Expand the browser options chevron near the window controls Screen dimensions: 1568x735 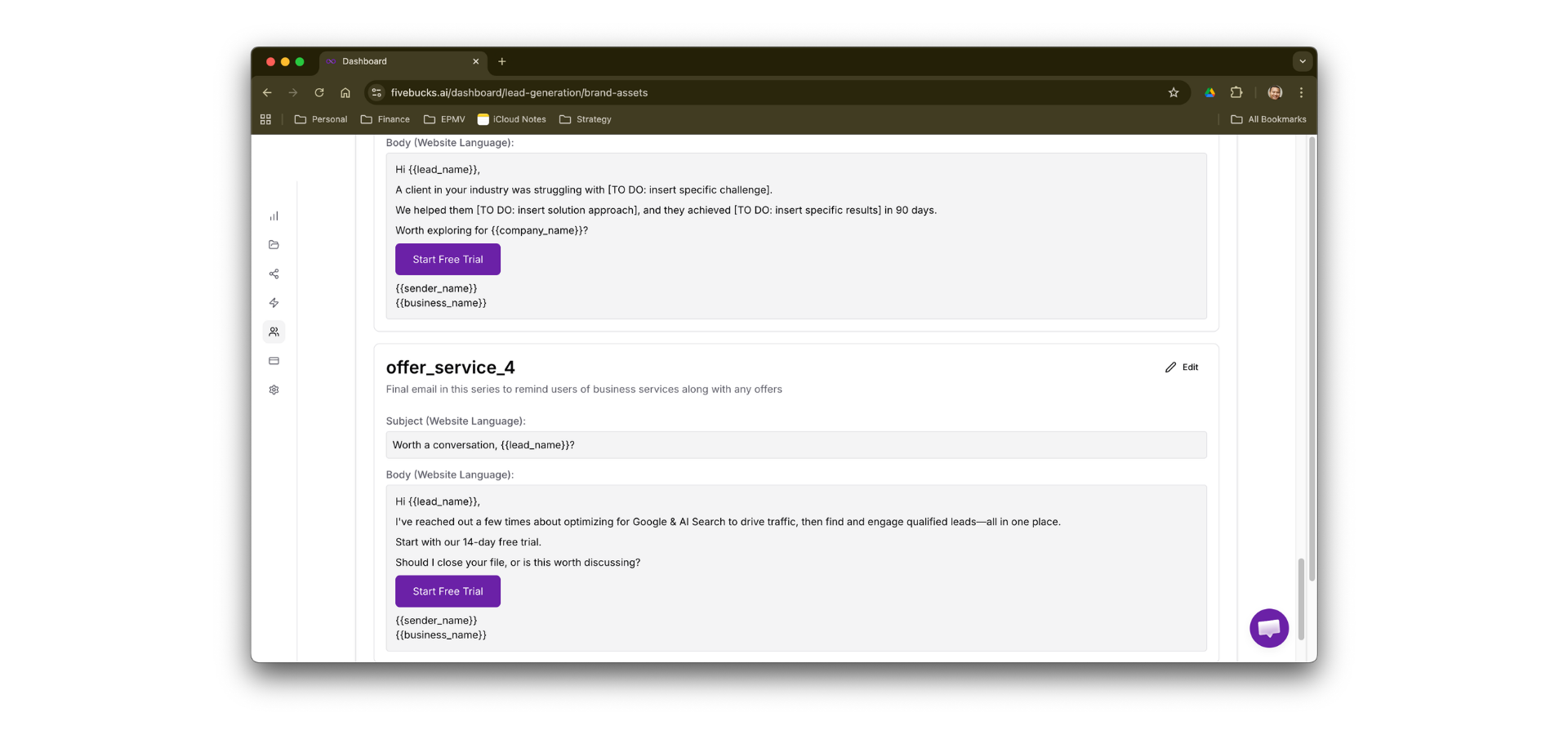coord(1302,61)
